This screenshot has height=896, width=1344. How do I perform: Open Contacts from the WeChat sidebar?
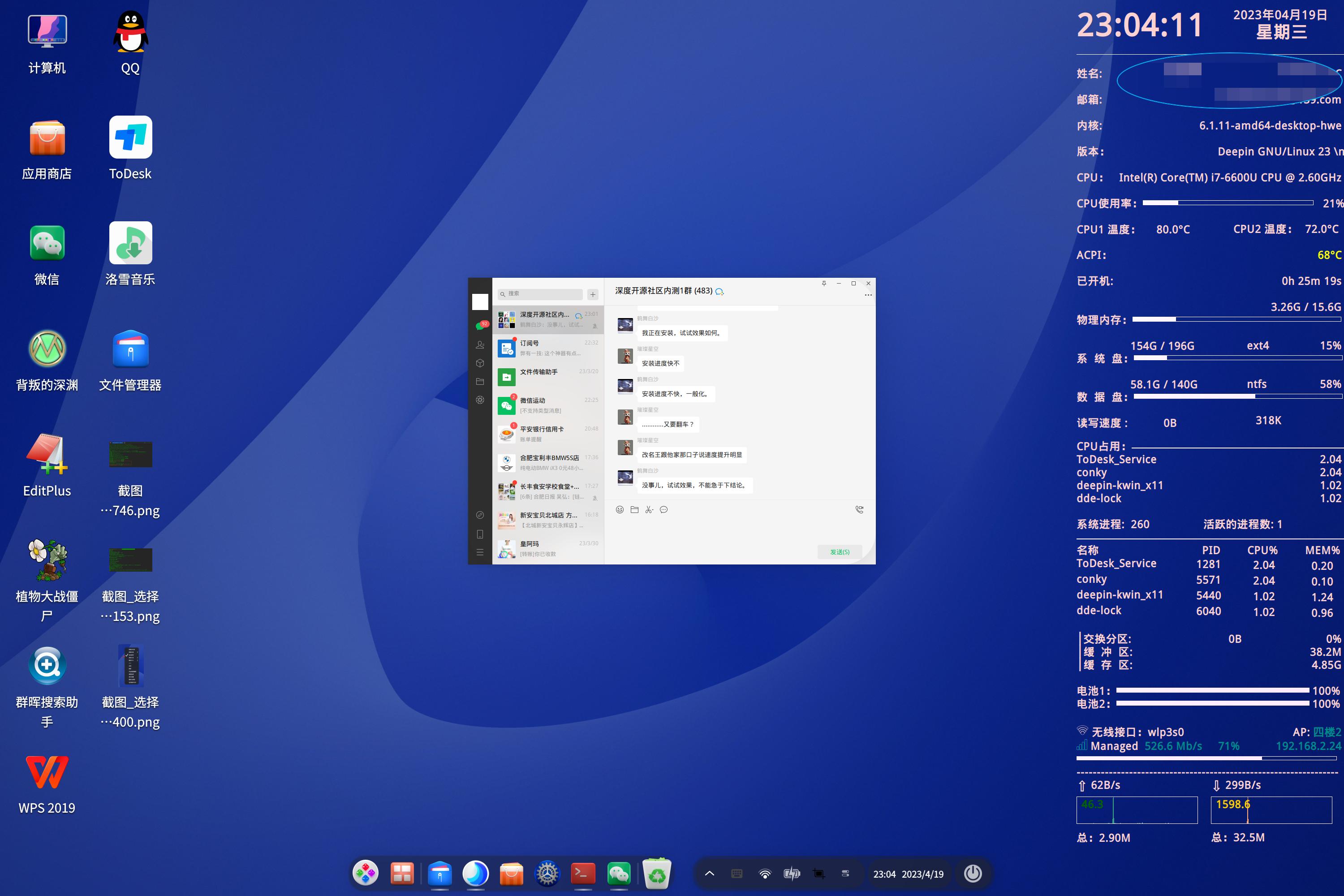[480, 344]
